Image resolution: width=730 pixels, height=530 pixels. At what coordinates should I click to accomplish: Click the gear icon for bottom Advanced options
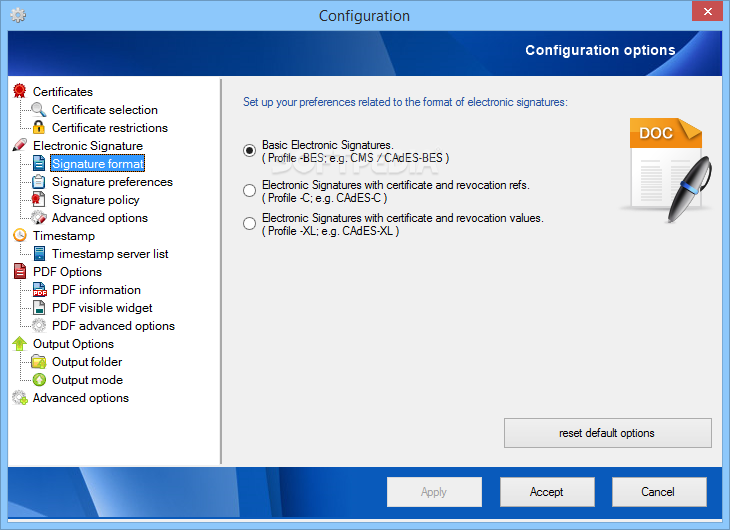[20, 397]
